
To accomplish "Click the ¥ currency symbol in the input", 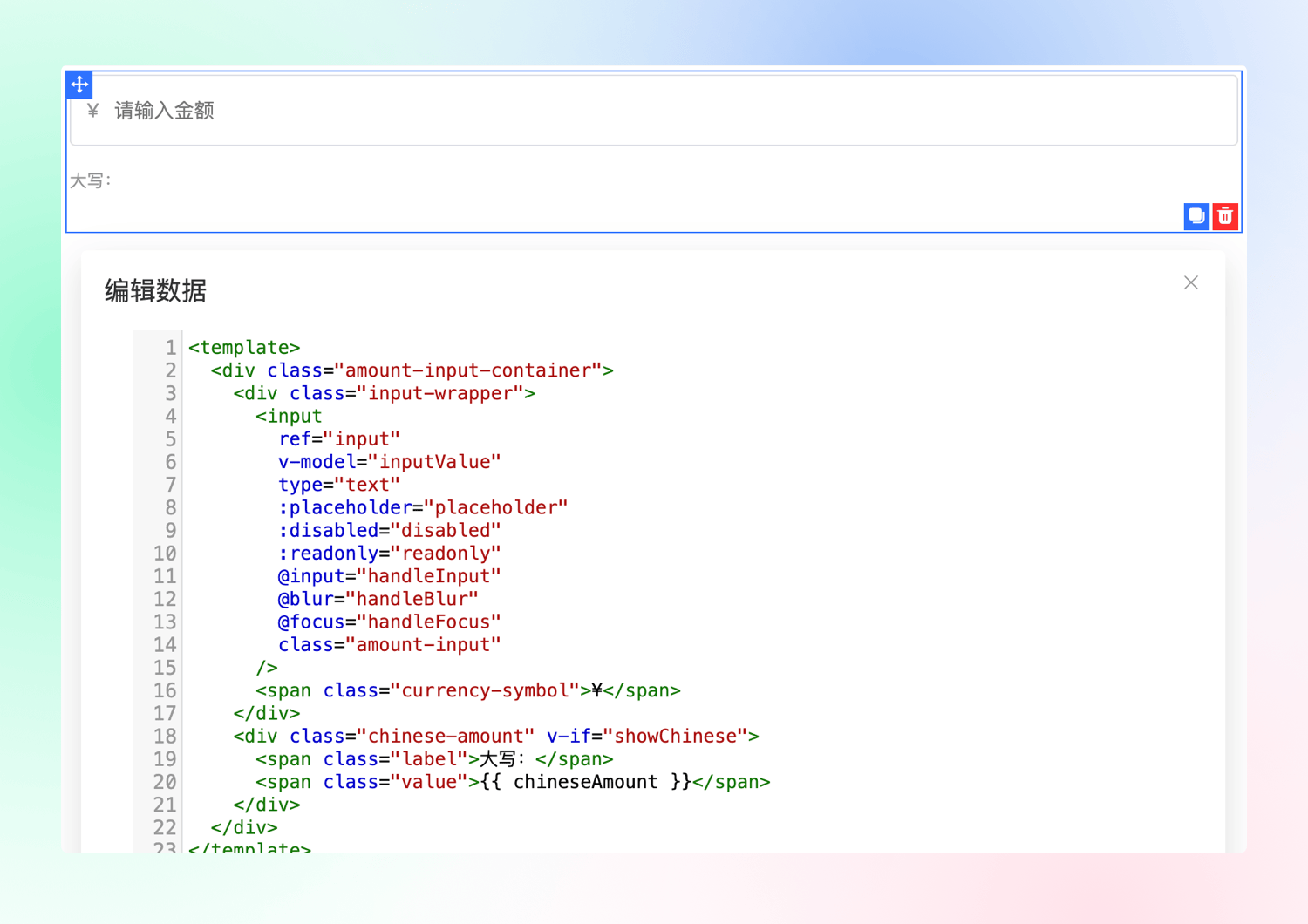I will (x=93, y=111).
